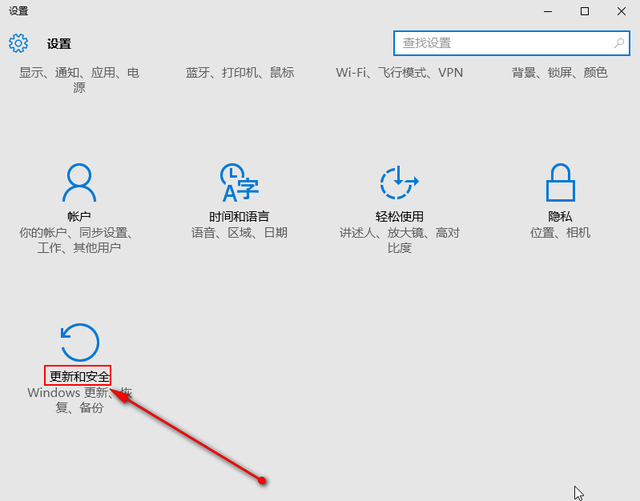
Task: Minimize the 设置 window
Action: 548,11
